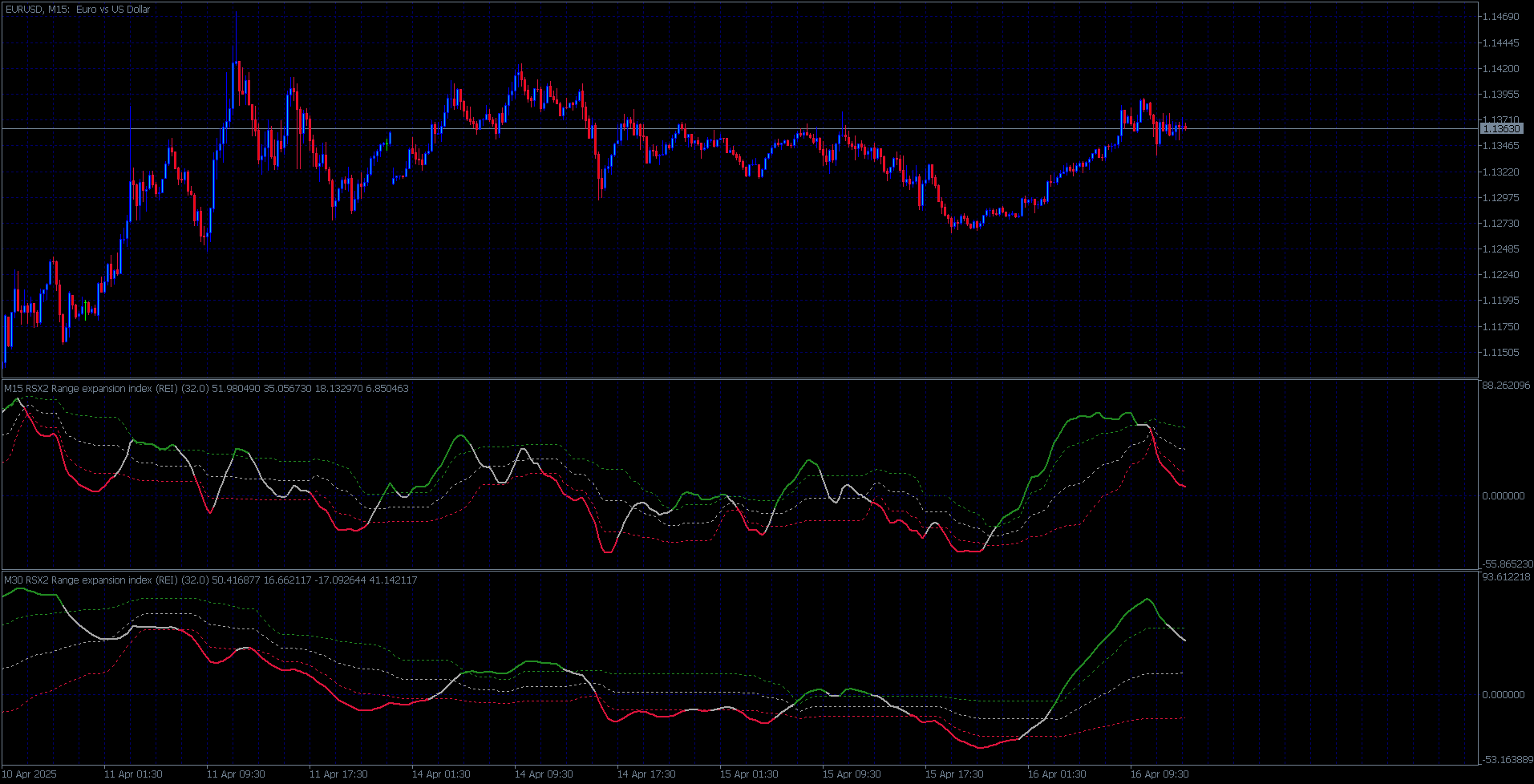1534x784 pixels.
Task: Click M30 indicator scale minimum -53.163889
Action: click(1508, 759)
